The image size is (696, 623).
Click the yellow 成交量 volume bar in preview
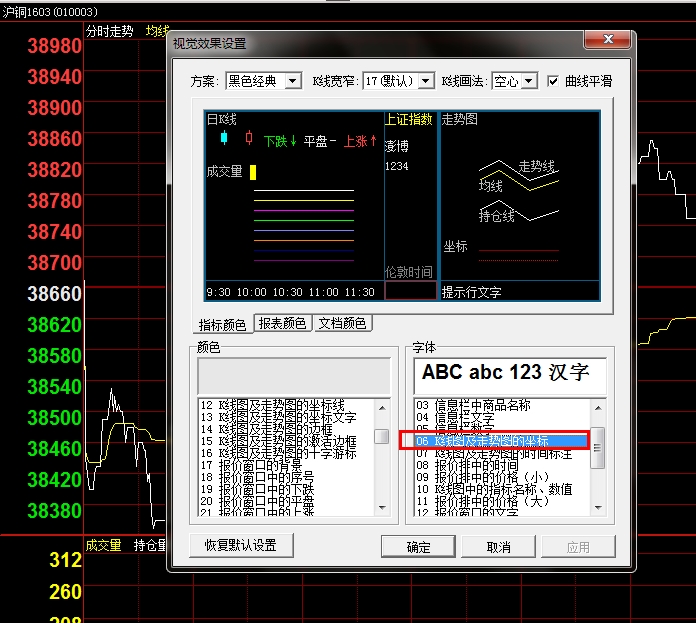click(x=254, y=172)
